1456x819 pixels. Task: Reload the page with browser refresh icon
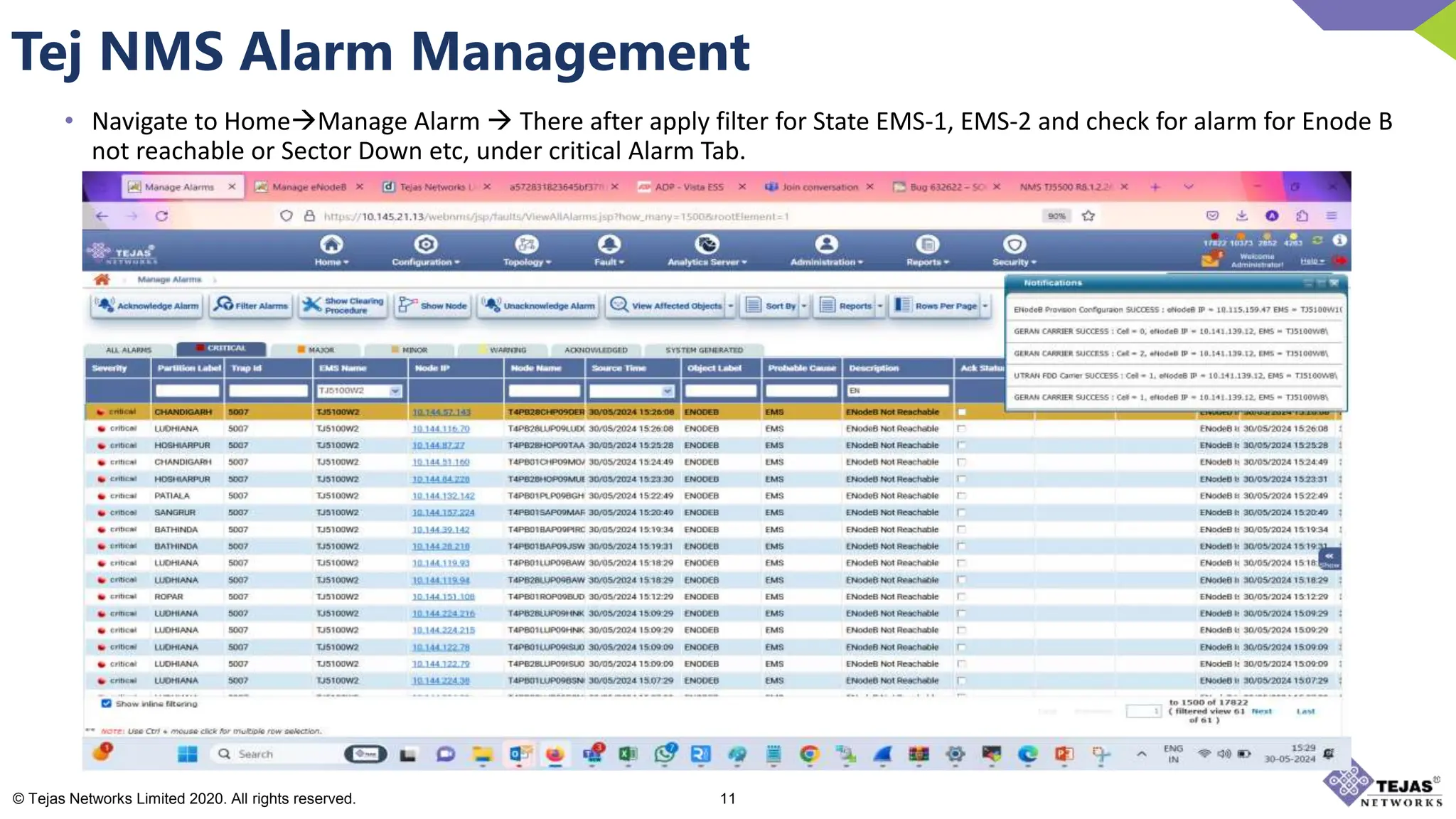161,216
